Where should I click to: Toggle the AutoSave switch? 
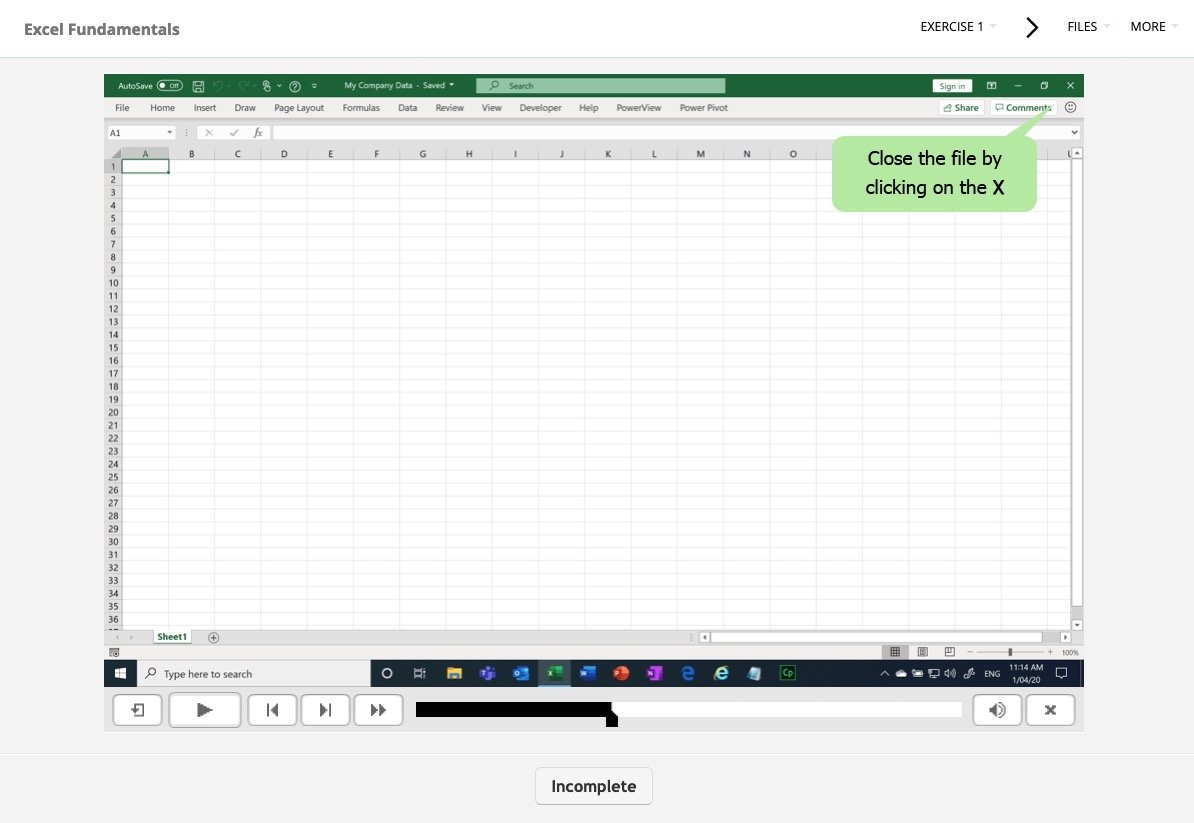coord(169,86)
